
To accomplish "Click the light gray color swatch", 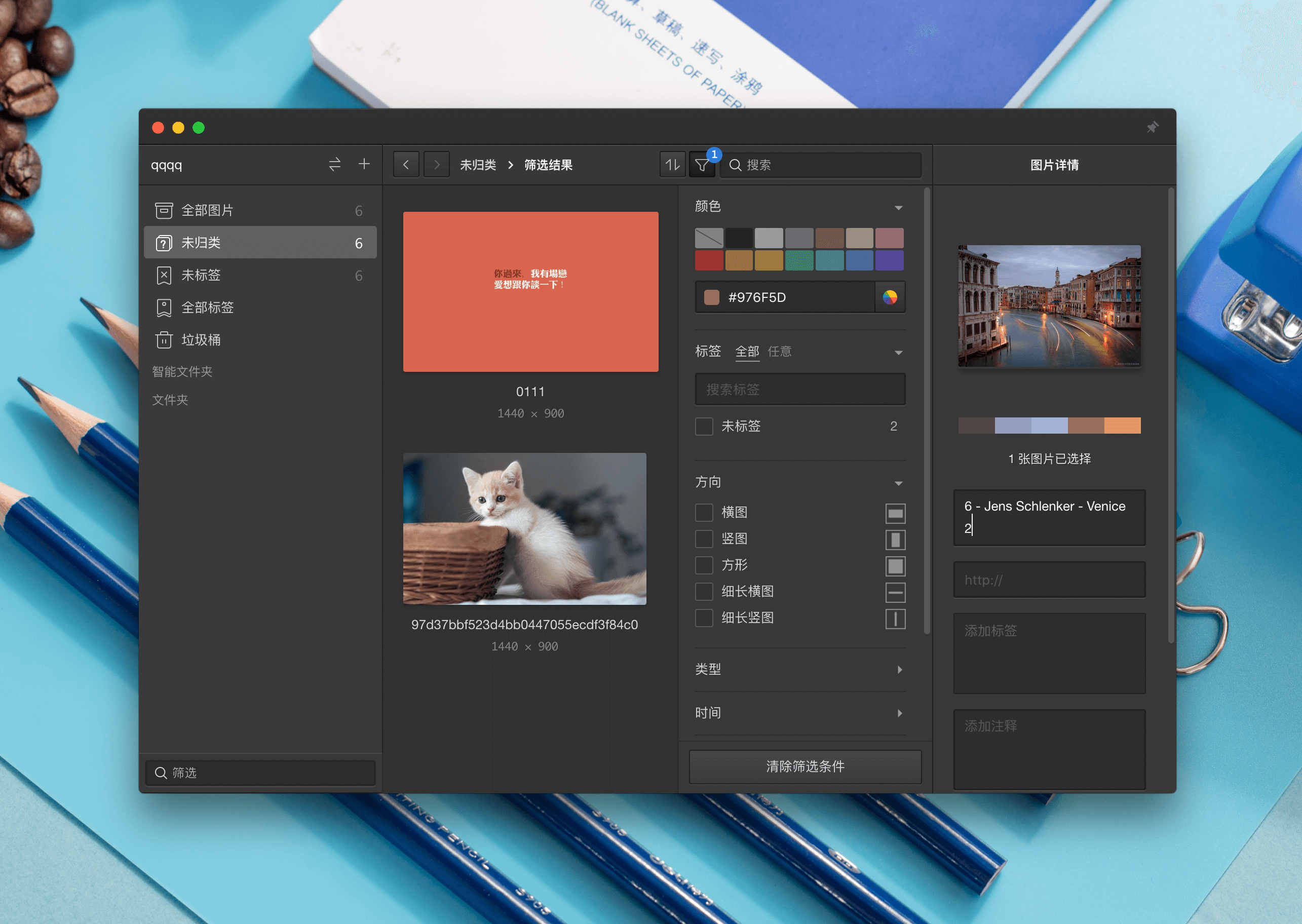I will tap(769, 239).
